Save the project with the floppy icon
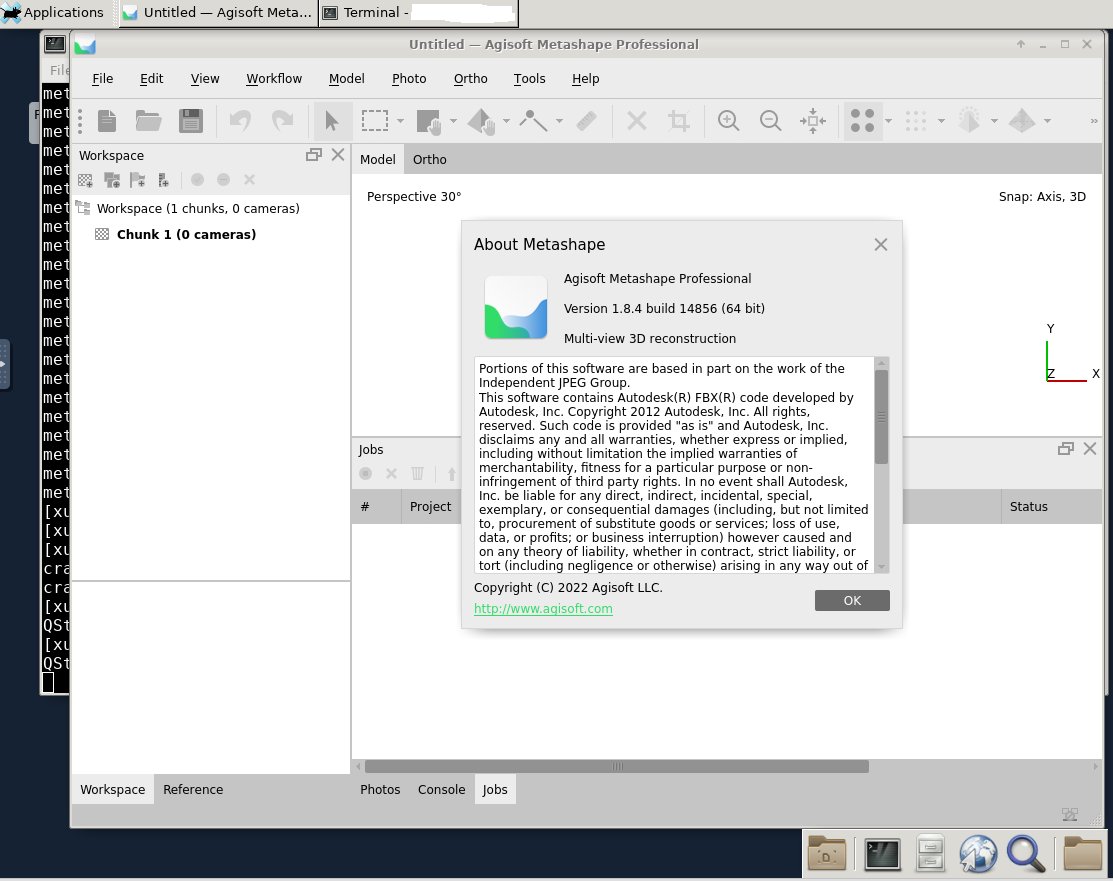The height and width of the screenshot is (881, 1113). point(191,121)
